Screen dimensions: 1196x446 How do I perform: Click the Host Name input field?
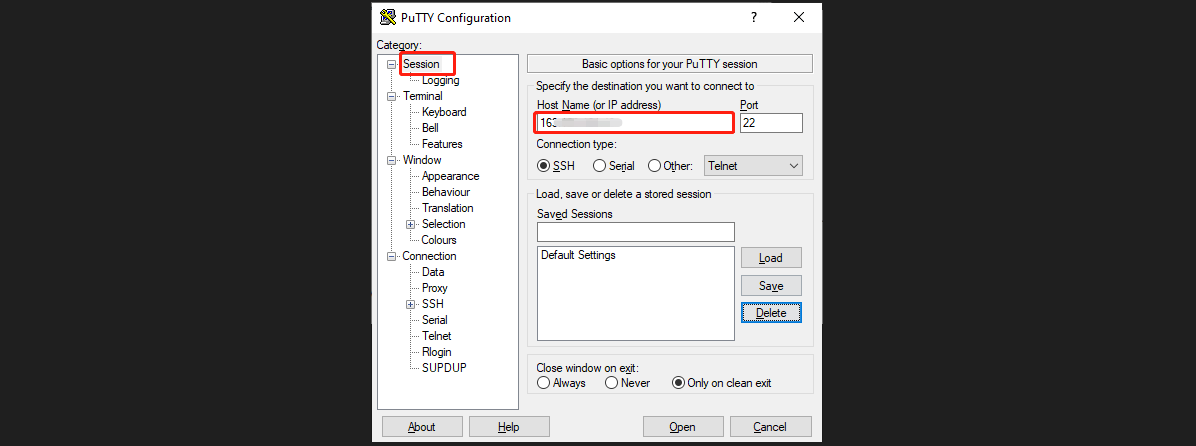(634, 123)
